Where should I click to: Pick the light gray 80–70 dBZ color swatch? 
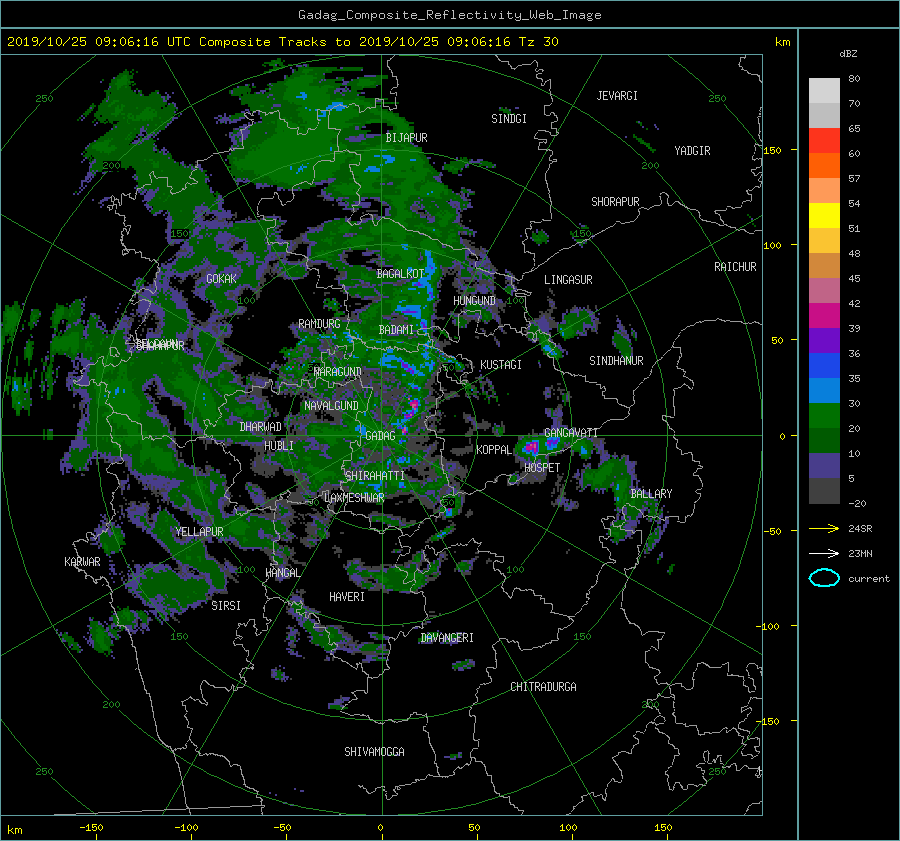pyautogui.click(x=824, y=91)
